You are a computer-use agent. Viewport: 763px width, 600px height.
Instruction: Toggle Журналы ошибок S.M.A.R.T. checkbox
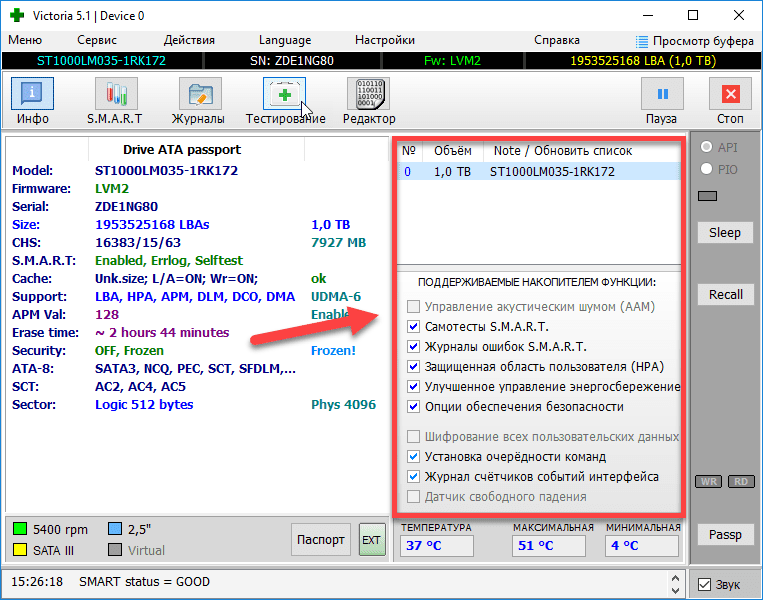pos(413,346)
